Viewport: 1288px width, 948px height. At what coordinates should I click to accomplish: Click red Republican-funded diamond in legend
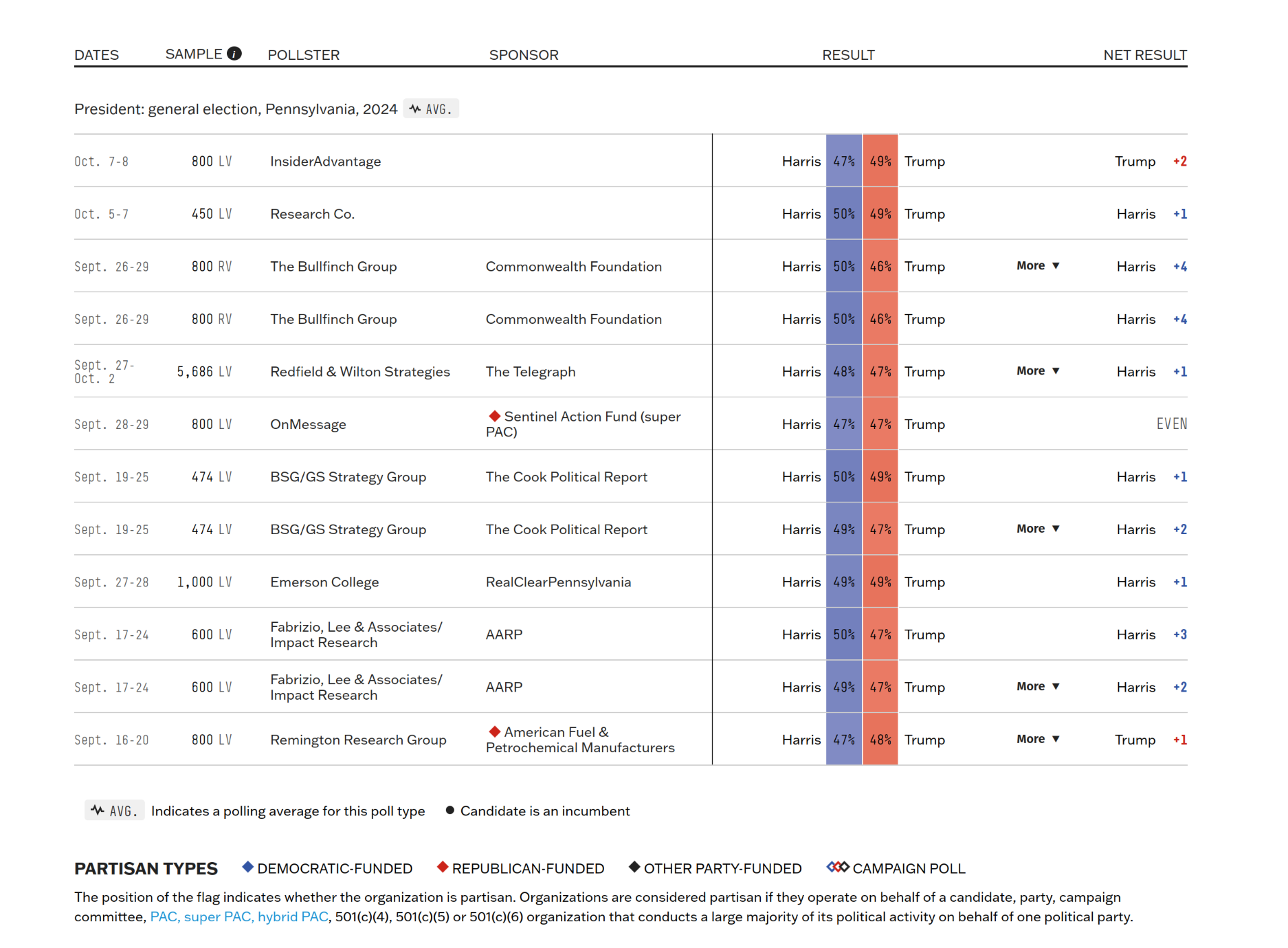pyautogui.click(x=443, y=867)
